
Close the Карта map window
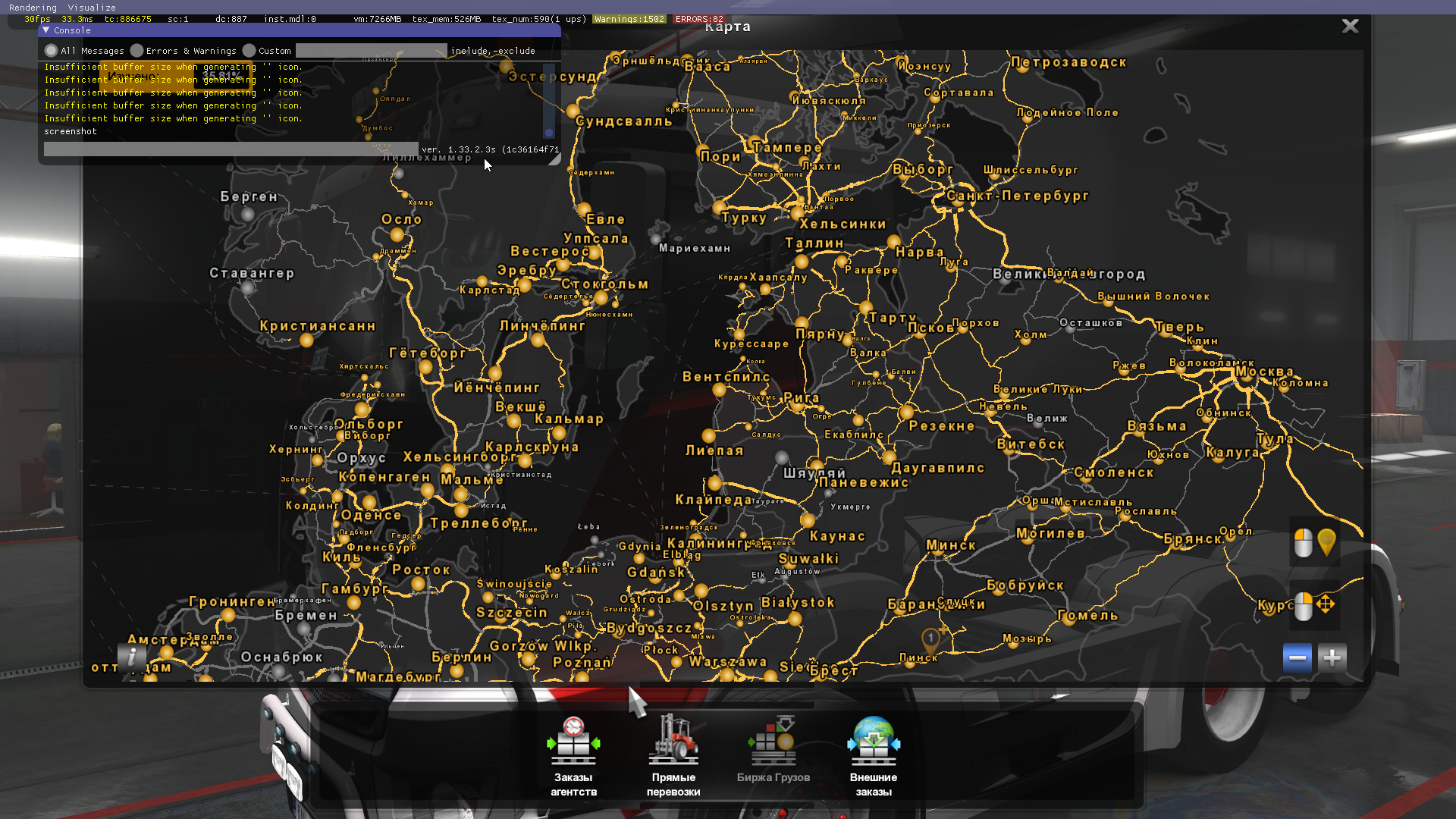(1350, 27)
